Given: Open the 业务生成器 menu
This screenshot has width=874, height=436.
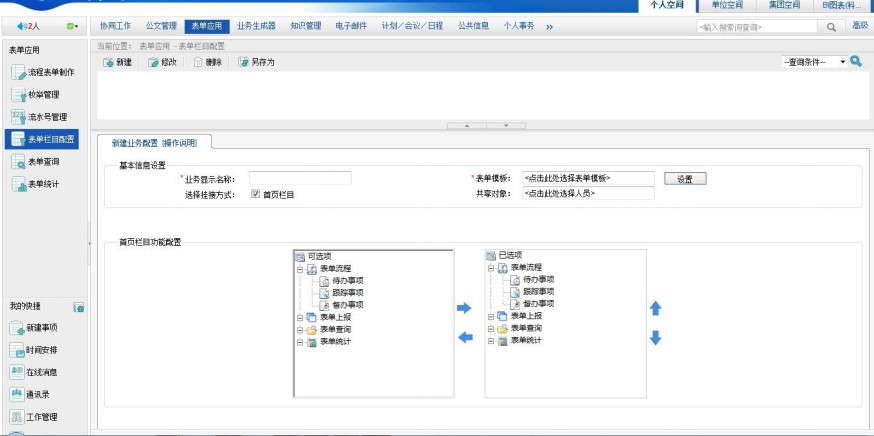Looking at the screenshot, I should pyautogui.click(x=256, y=26).
